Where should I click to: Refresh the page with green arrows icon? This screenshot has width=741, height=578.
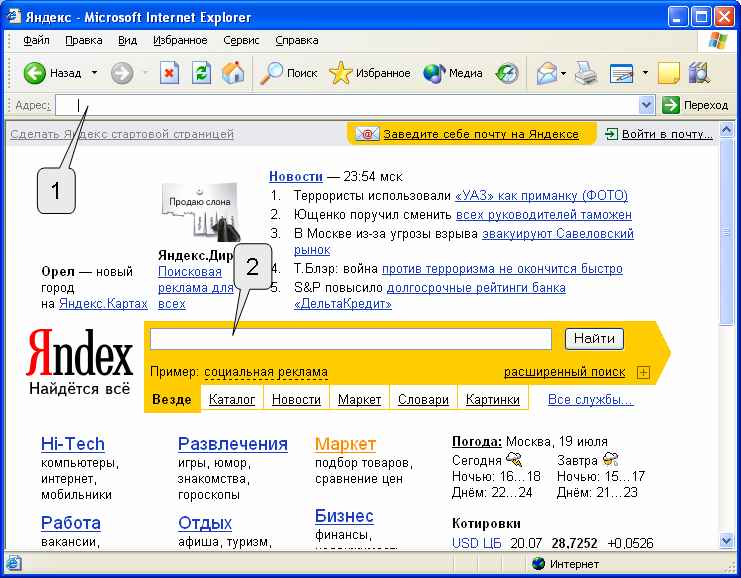[202, 73]
